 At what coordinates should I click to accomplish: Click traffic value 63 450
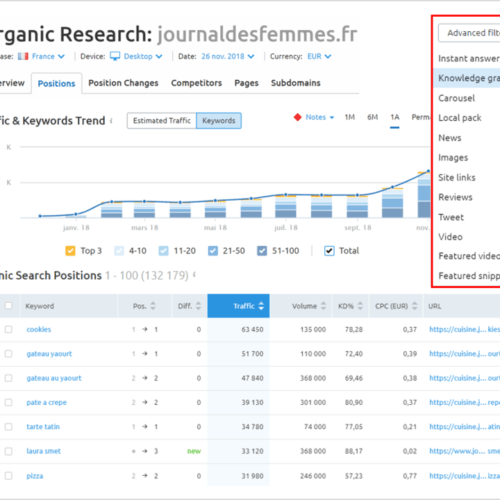click(252, 329)
